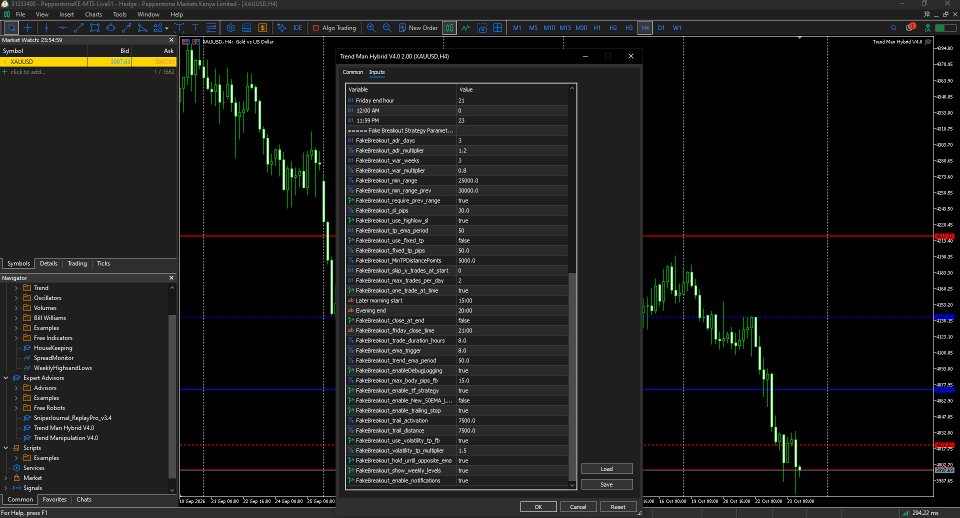960x518 pixels.
Task: Click the FakeBreakout_adr_multiplier value 1.2
Action: tap(512, 151)
